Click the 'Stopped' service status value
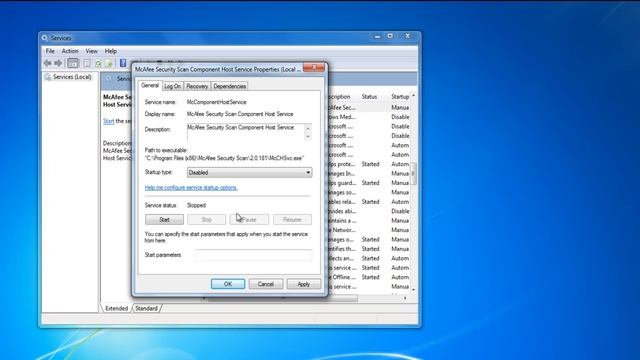The width and height of the screenshot is (640, 360). tap(196, 205)
